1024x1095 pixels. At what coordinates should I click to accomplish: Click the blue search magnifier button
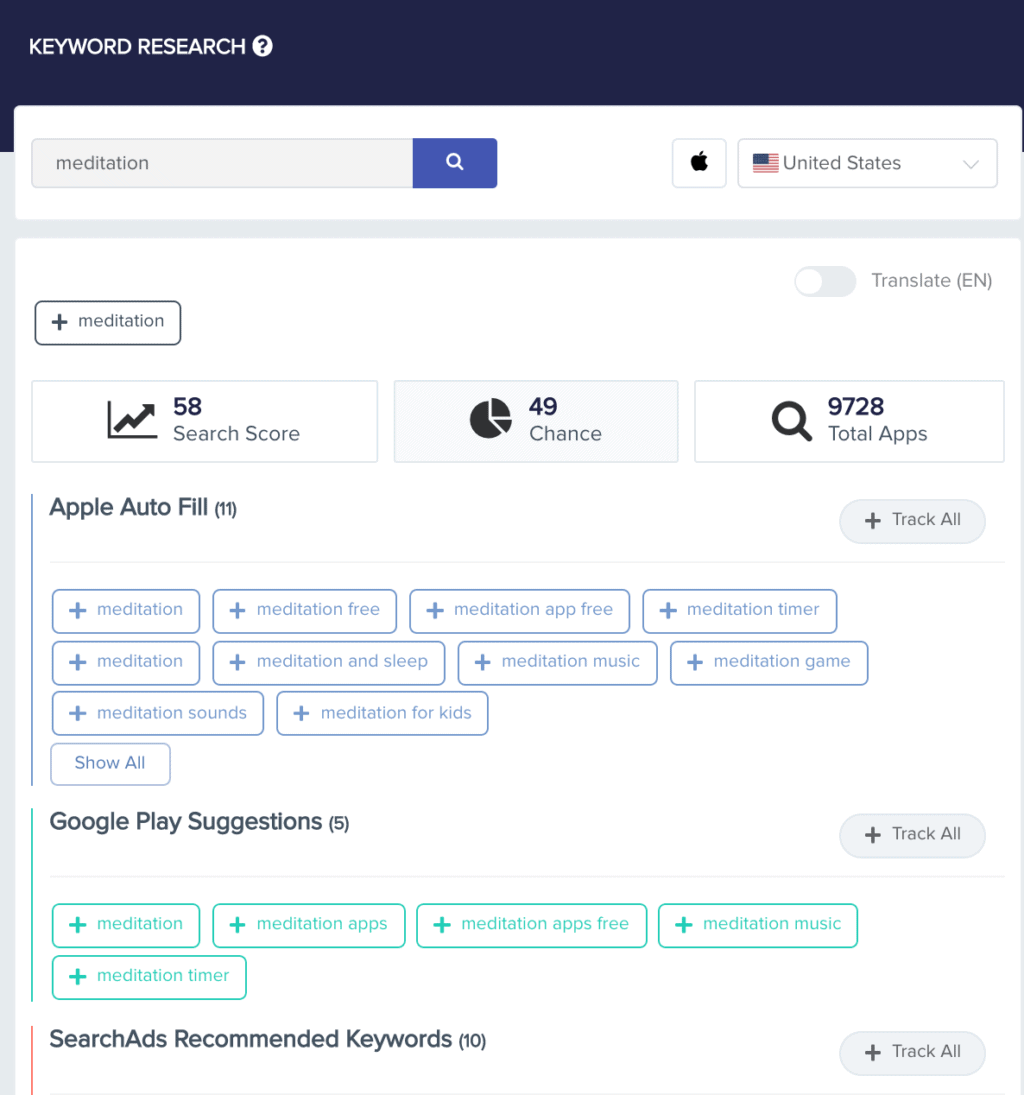pos(455,162)
